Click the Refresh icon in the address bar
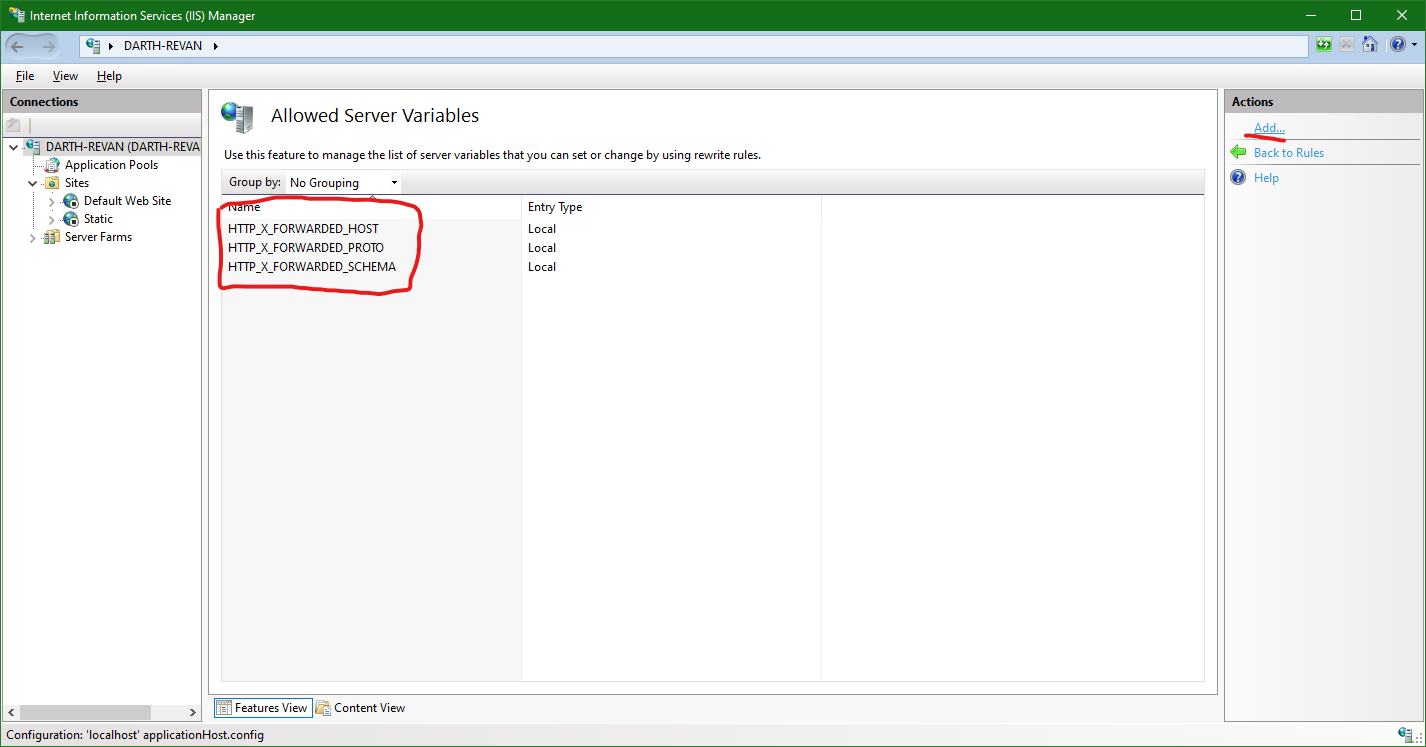Screen dimensions: 1426x747 tap(1323, 44)
